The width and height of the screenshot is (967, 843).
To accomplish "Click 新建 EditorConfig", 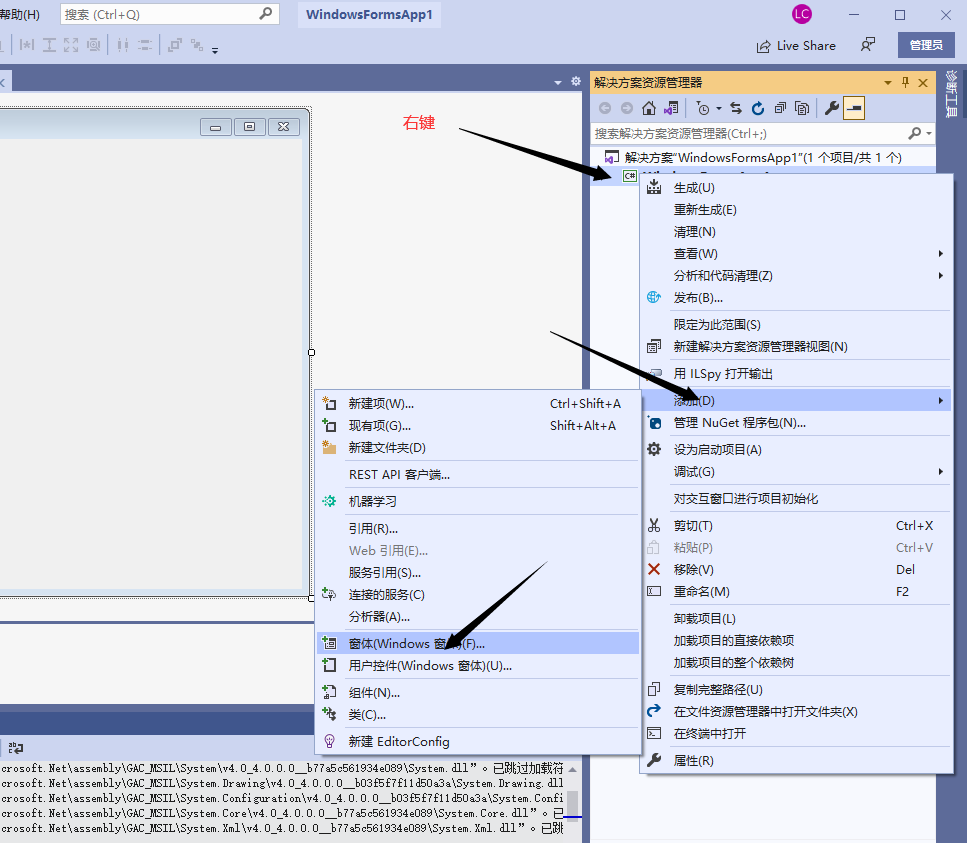I will [x=477, y=742].
